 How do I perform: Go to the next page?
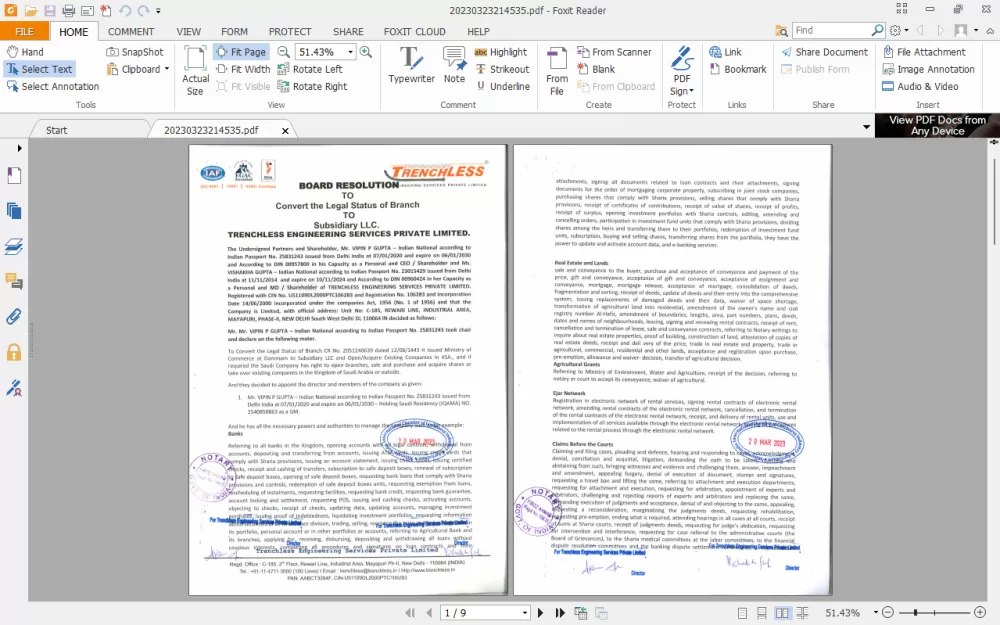coord(541,613)
